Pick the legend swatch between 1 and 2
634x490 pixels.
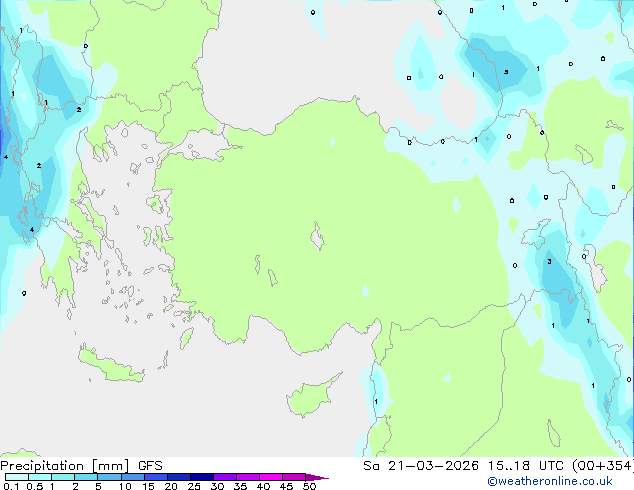coord(63,477)
